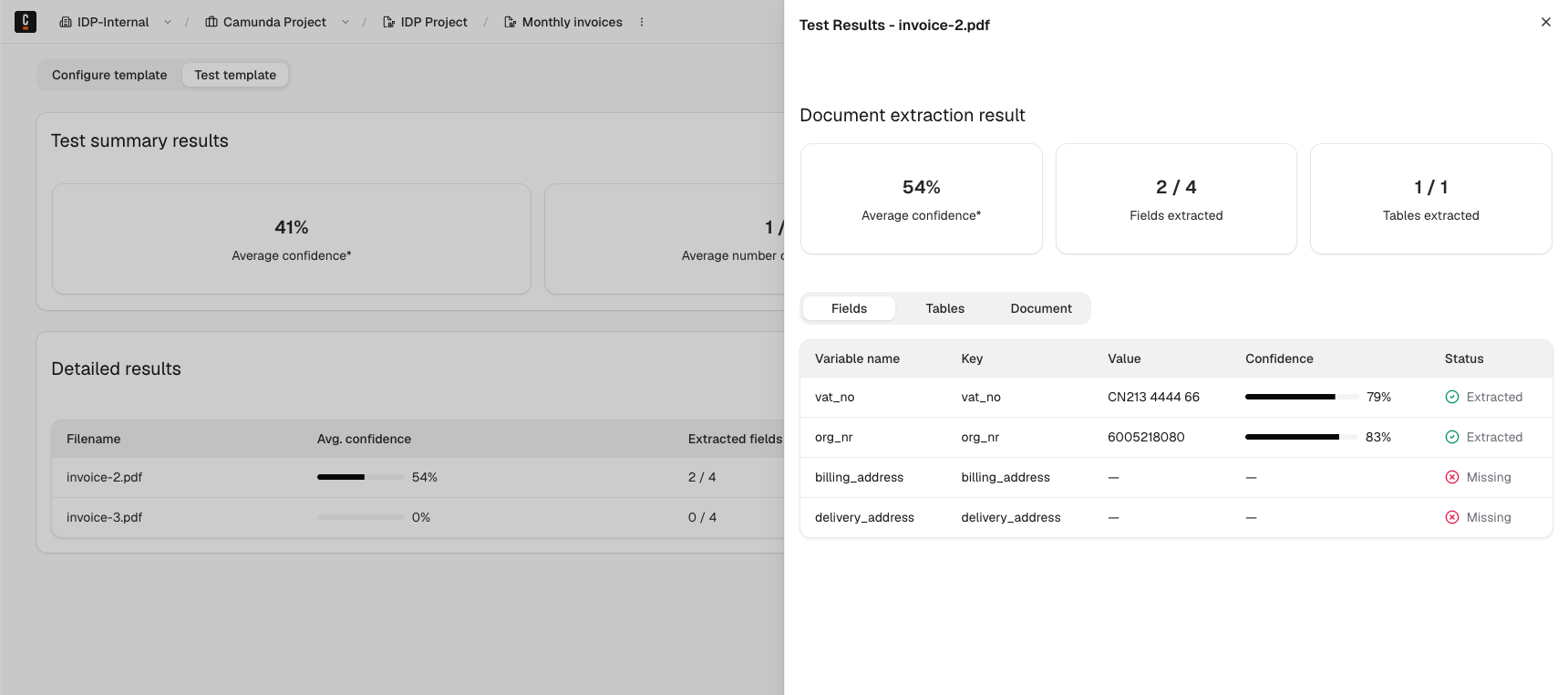The height and width of the screenshot is (695, 1568).
Task: Click the delivery_address variable name cell
Action: point(864,517)
